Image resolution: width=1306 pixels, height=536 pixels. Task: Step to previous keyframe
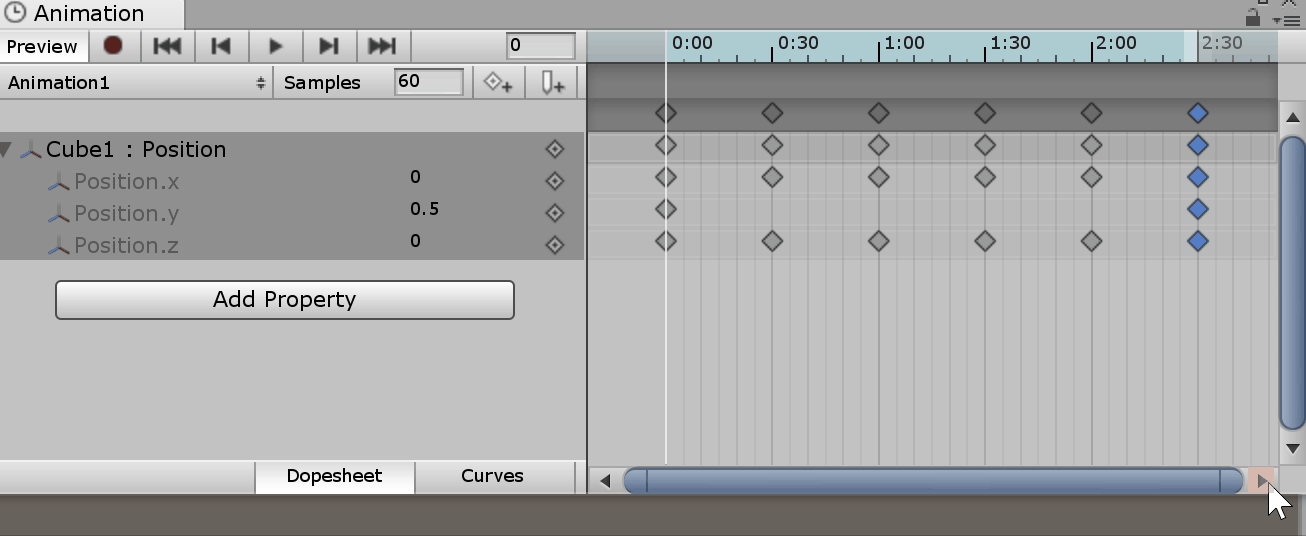pyautogui.click(x=221, y=46)
